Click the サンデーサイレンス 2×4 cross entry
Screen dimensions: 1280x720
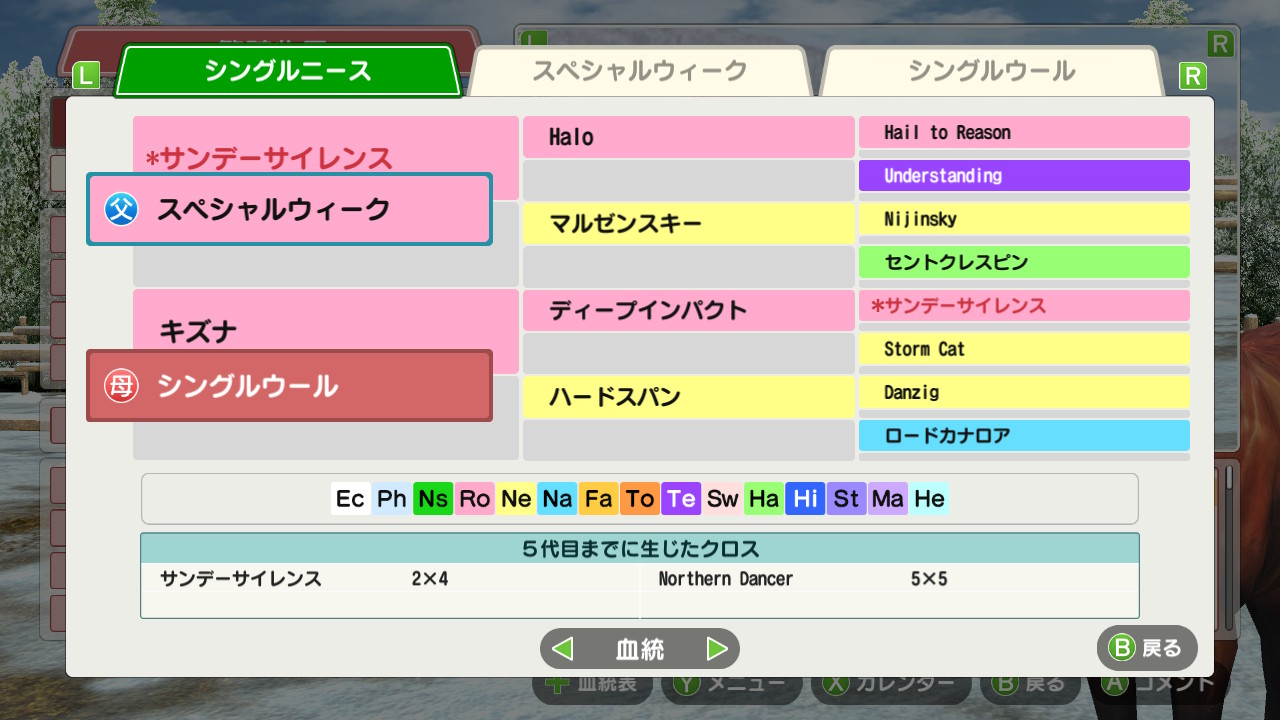point(390,578)
